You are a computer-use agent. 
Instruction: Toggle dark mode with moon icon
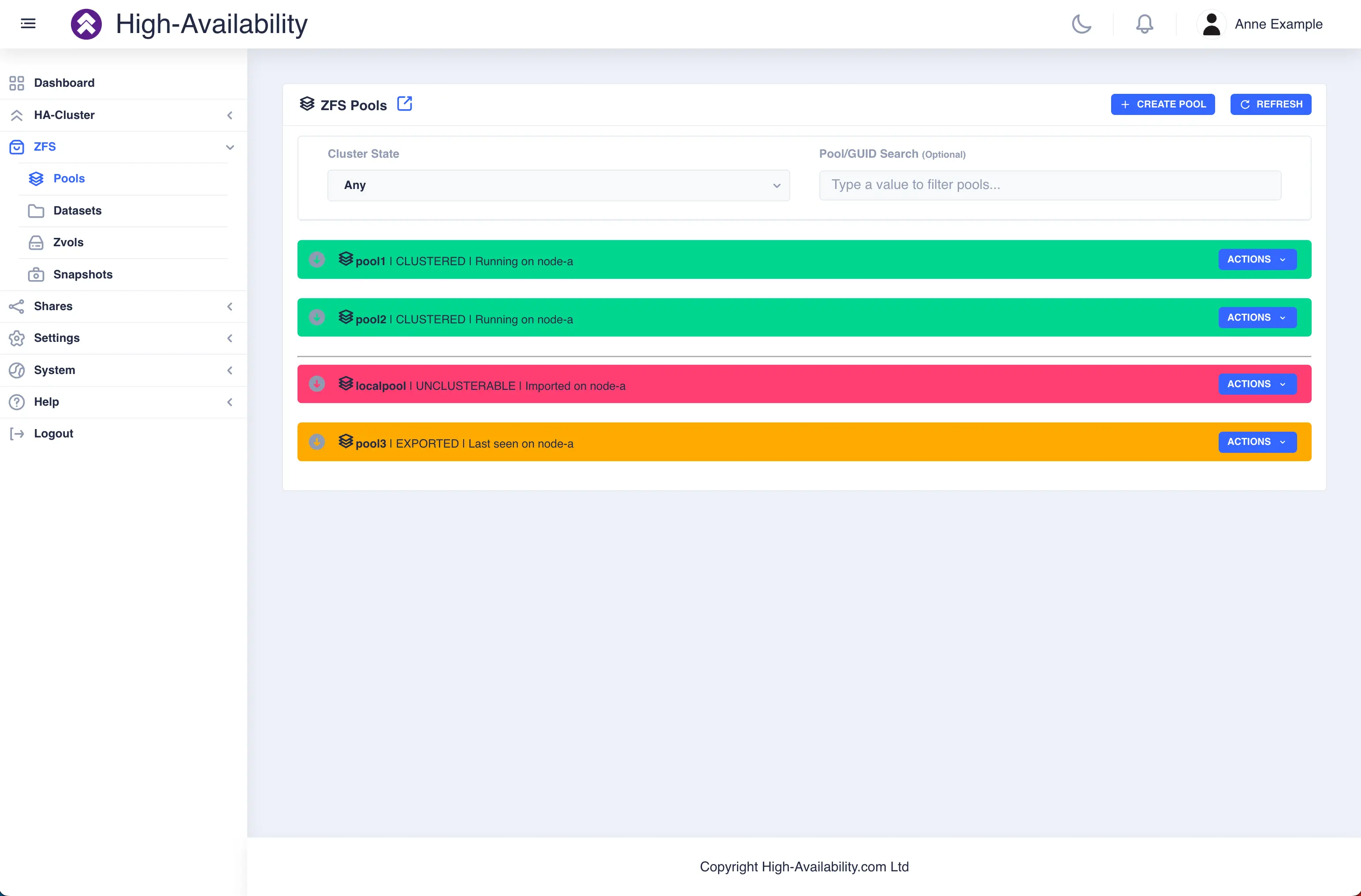[x=1082, y=24]
